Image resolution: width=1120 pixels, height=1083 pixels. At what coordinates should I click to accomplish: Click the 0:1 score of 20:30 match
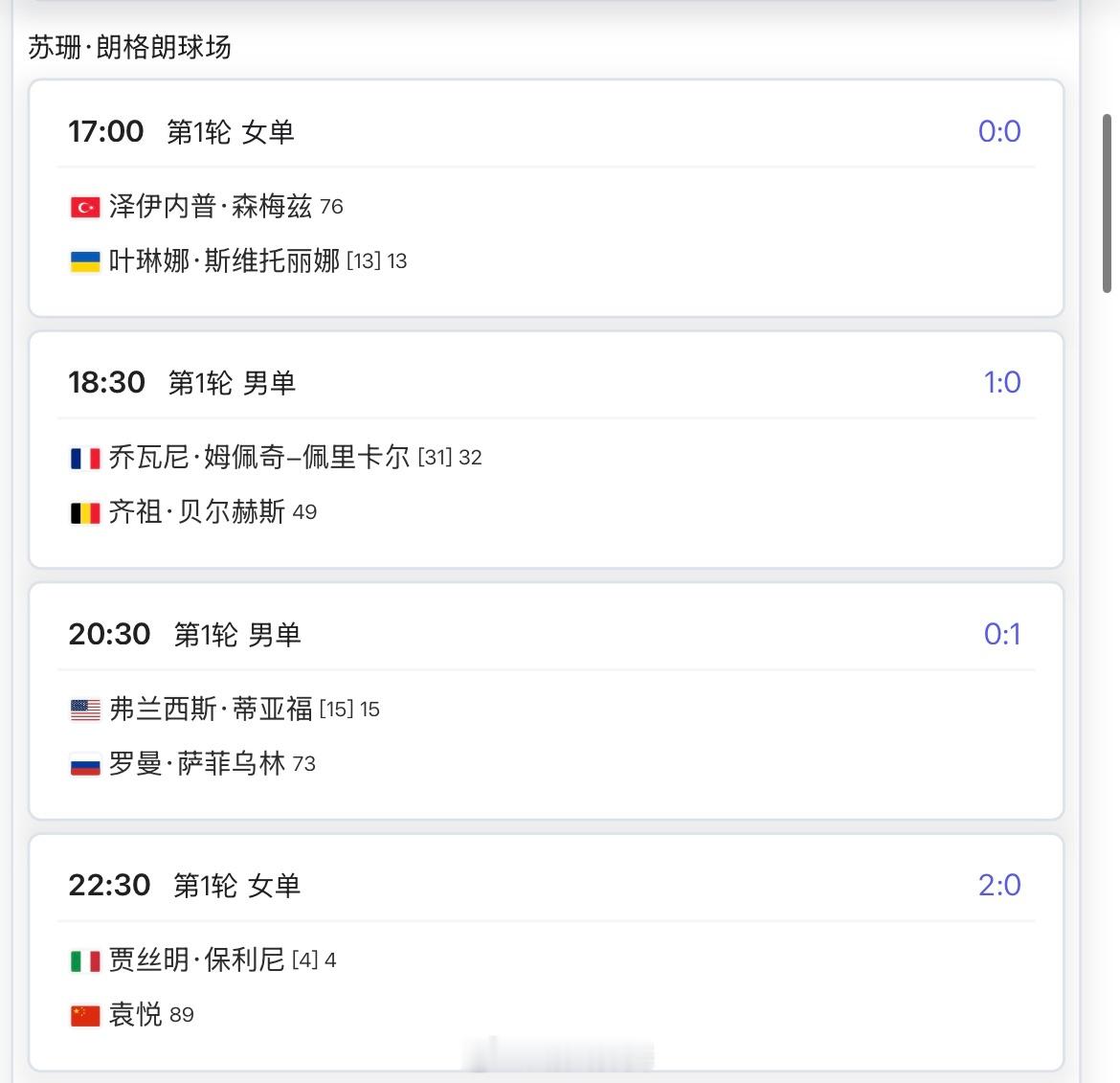[1001, 634]
